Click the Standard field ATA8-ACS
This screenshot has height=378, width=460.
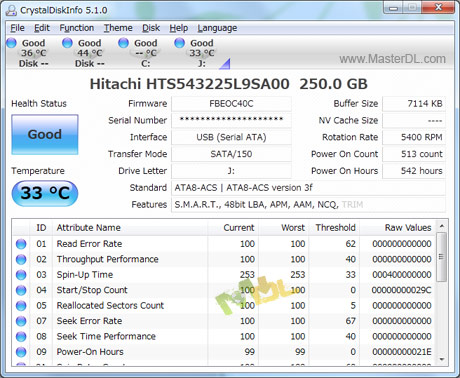coord(308,188)
